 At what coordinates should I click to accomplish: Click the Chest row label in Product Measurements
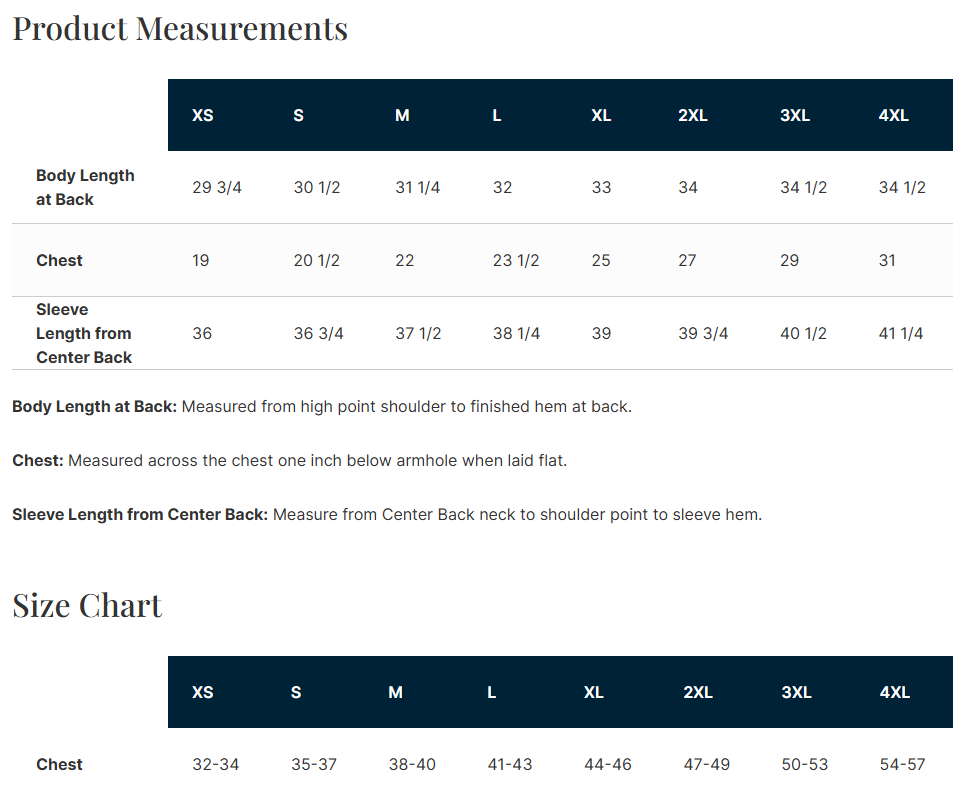click(59, 260)
